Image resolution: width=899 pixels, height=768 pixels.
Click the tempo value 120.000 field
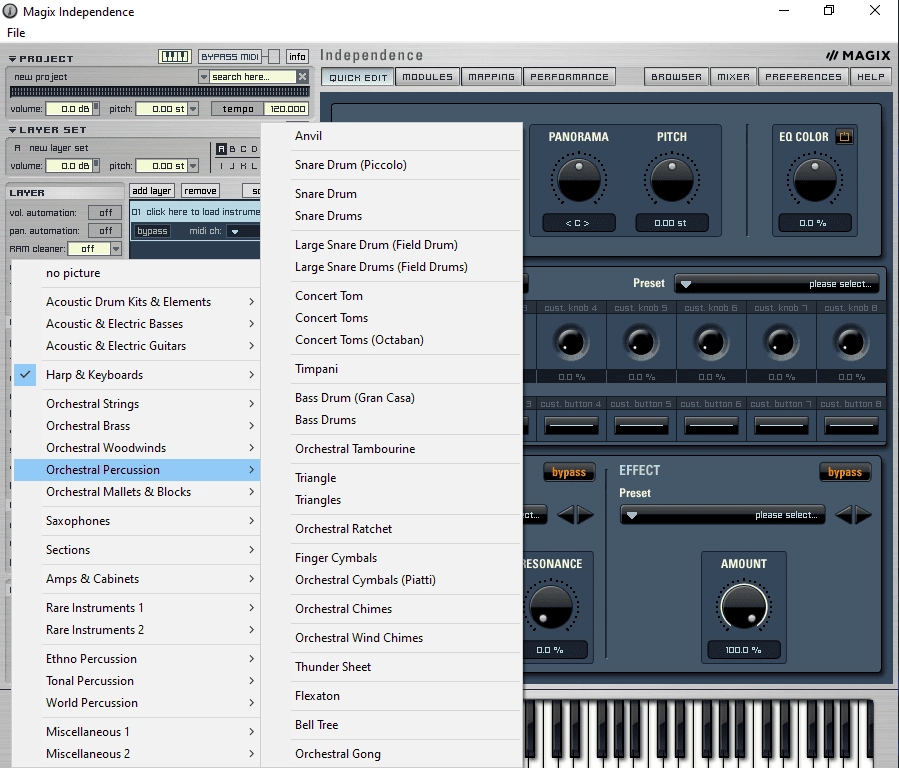(x=287, y=109)
